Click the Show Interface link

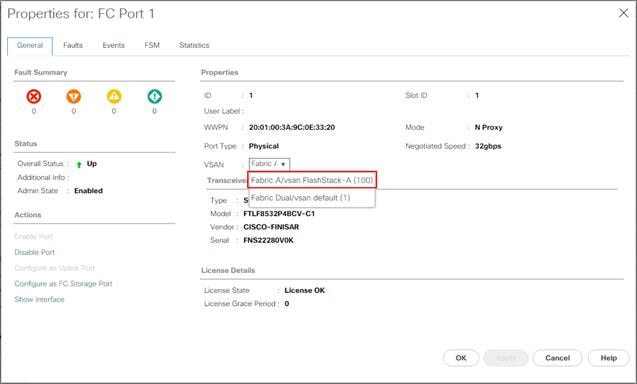pos(39,299)
